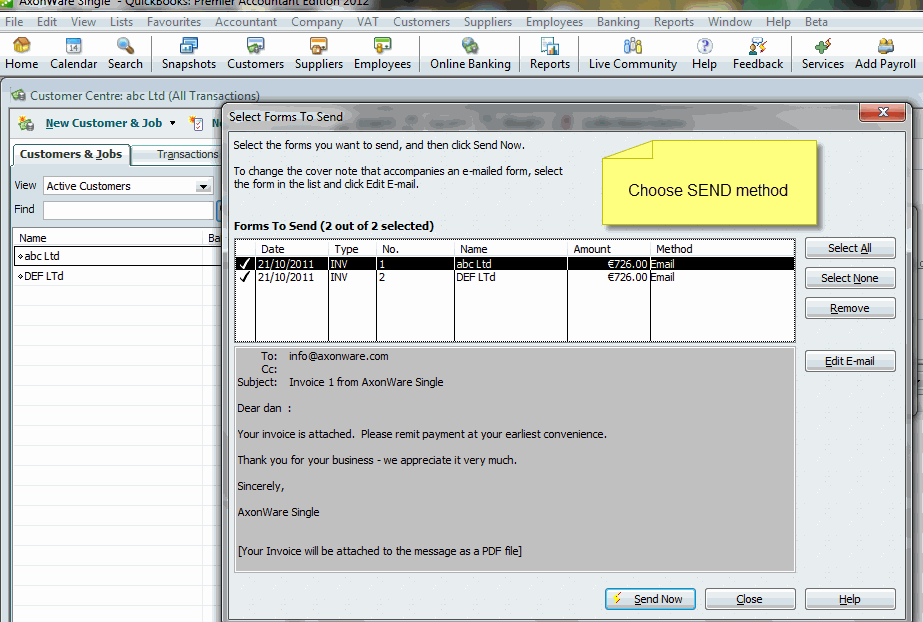
Task: Click the Edit E-mail button
Action: tap(850, 361)
